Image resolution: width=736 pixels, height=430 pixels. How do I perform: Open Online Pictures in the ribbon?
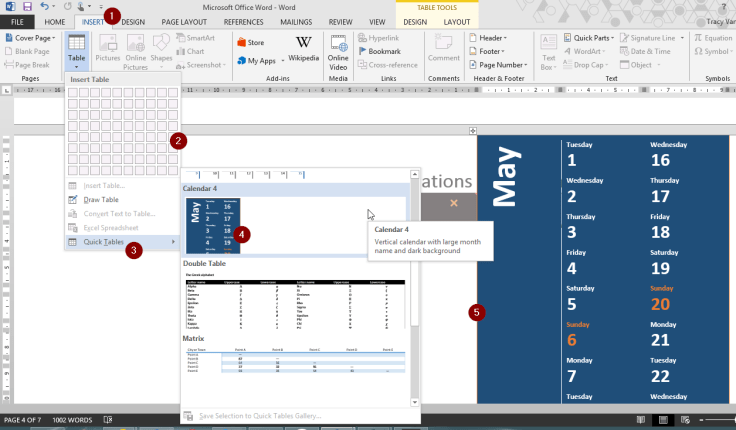point(136,53)
